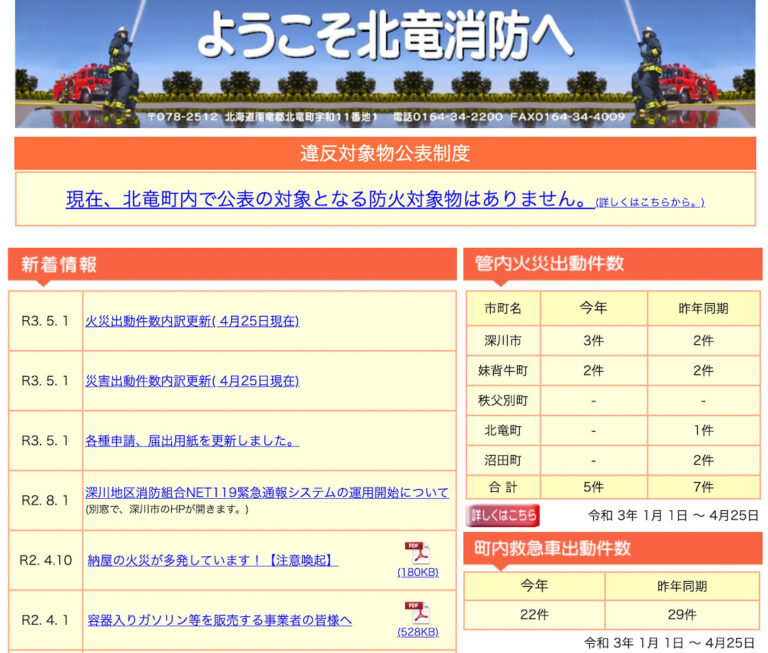Image resolution: width=768 pixels, height=653 pixels.
Task: Click the PDF icon beside the 容器入りガソリン notice
Action: point(416,611)
